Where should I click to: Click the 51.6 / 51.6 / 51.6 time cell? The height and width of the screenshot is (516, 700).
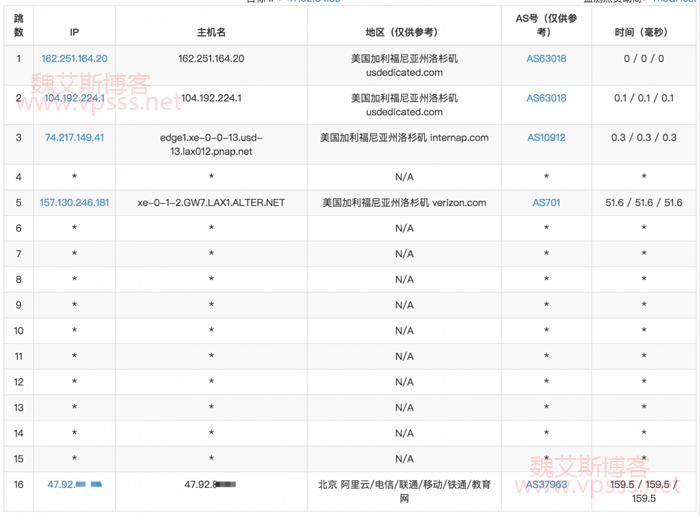[645, 202]
